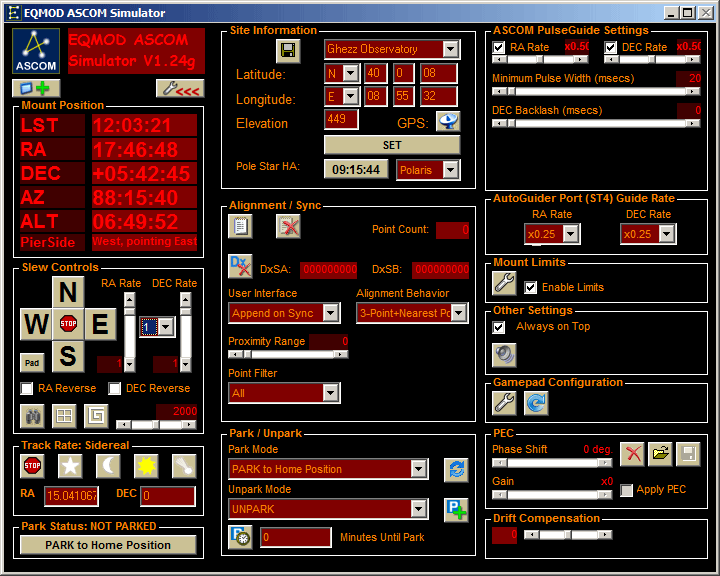Click the Elevation input field
The image size is (720, 576).
tap(341, 119)
